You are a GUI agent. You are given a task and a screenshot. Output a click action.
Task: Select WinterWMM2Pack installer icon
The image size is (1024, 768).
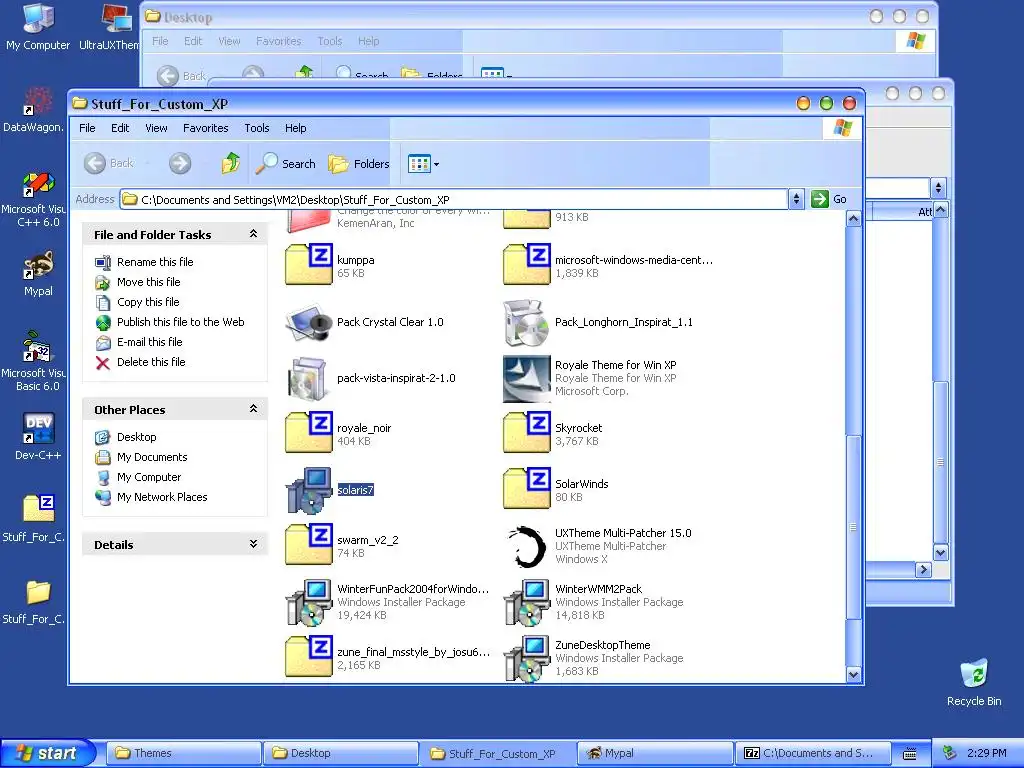point(527,602)
